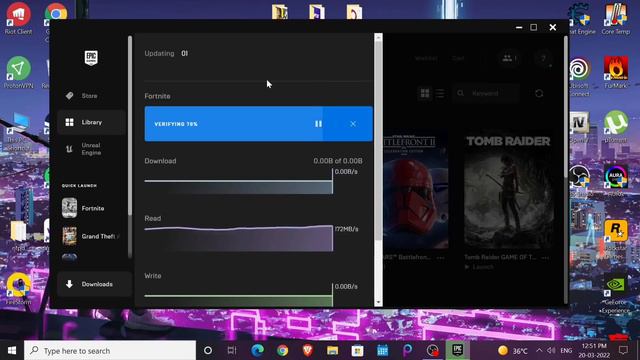
Task: Open notification center icon
Action: click(x=623, y=351)
